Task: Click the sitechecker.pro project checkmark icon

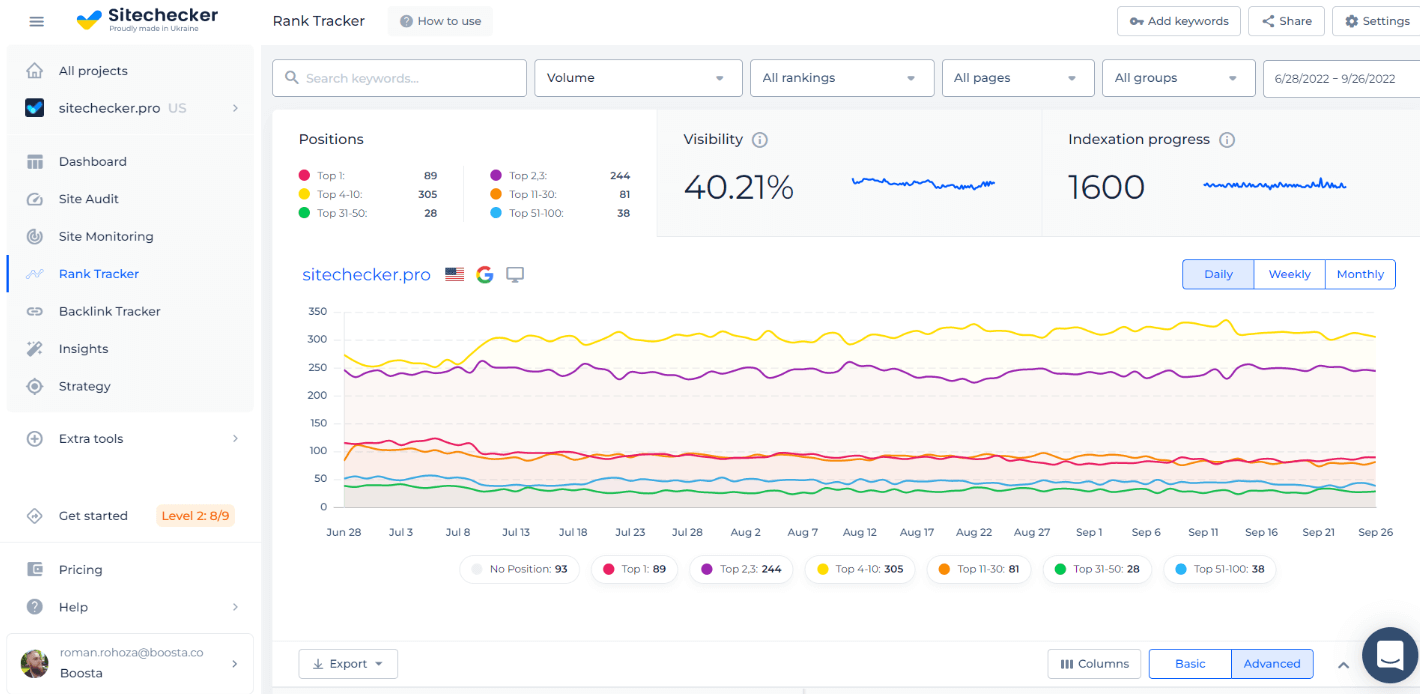Action: pyautogui.click(x=35, y=108)
